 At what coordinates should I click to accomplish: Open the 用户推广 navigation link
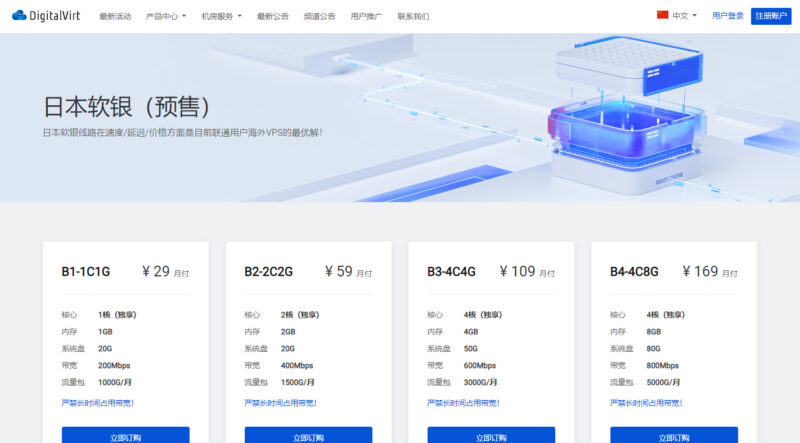point(366,17)
